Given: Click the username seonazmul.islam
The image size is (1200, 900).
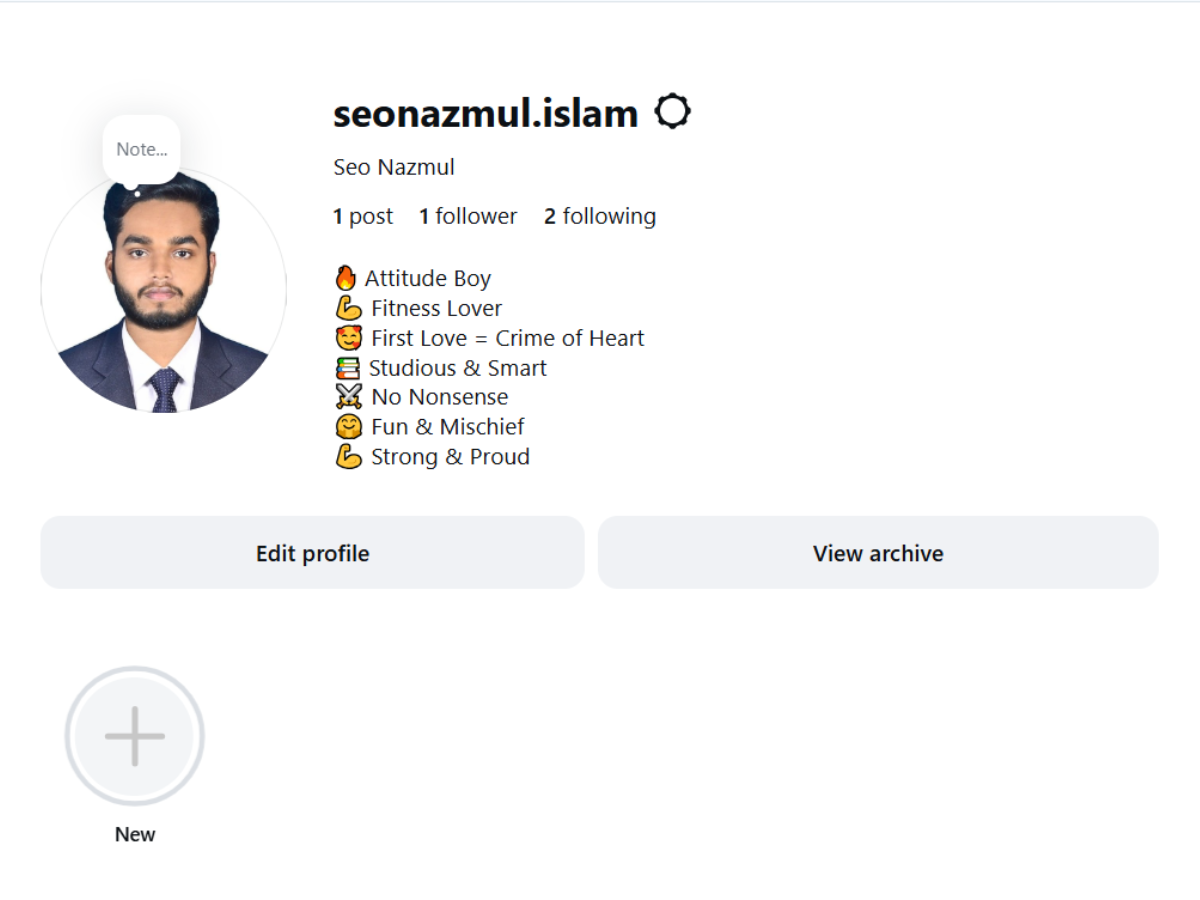Looking at the screenshot, I should (x=484, y=112).
